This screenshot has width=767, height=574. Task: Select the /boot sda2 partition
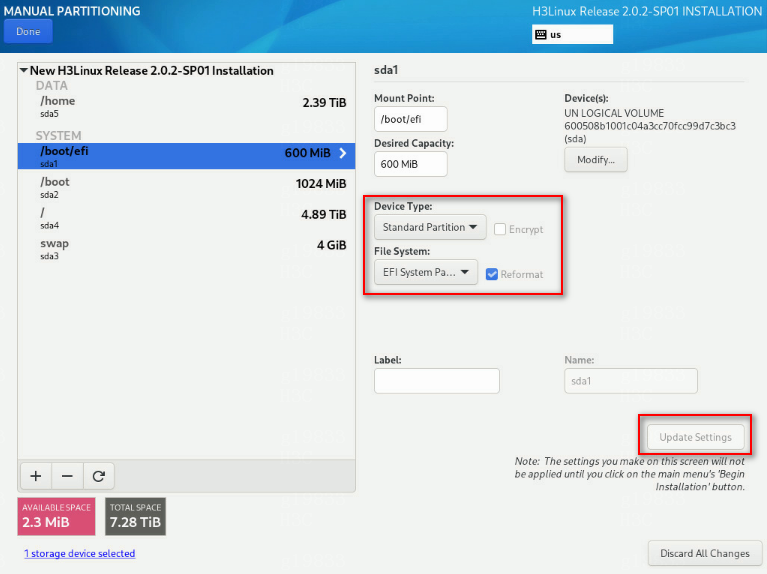(186, 187)
